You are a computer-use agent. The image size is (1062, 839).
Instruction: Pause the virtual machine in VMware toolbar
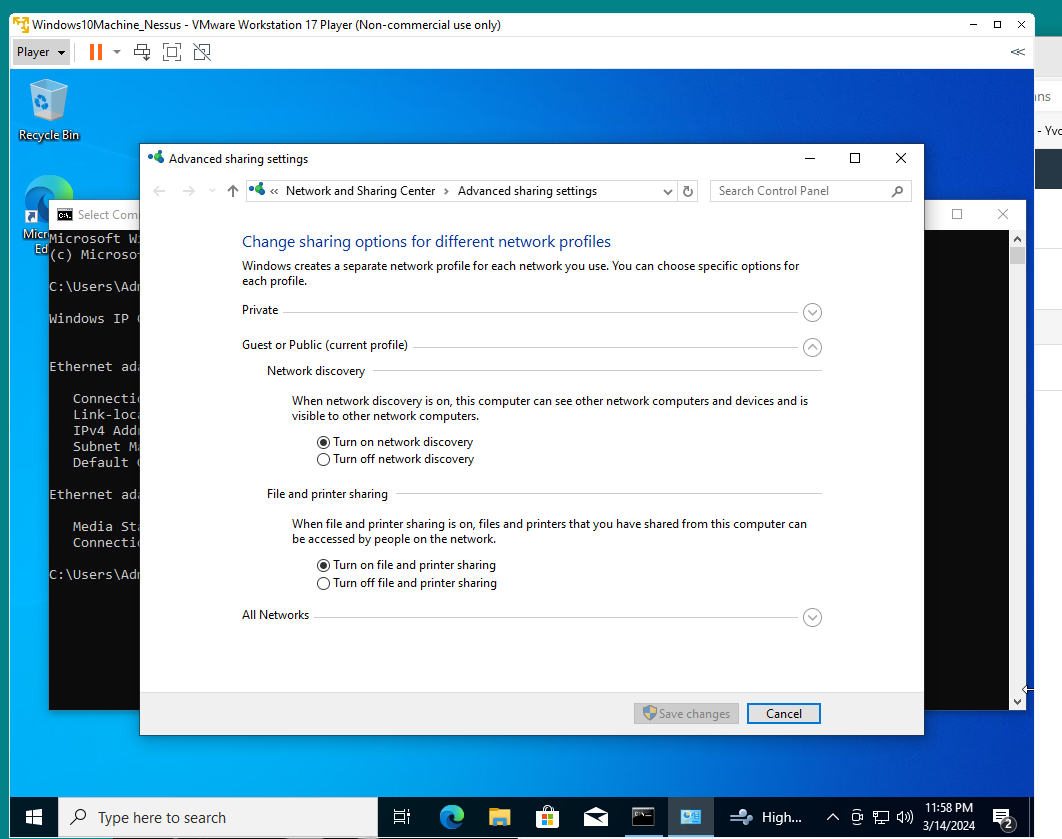[95, 52]
